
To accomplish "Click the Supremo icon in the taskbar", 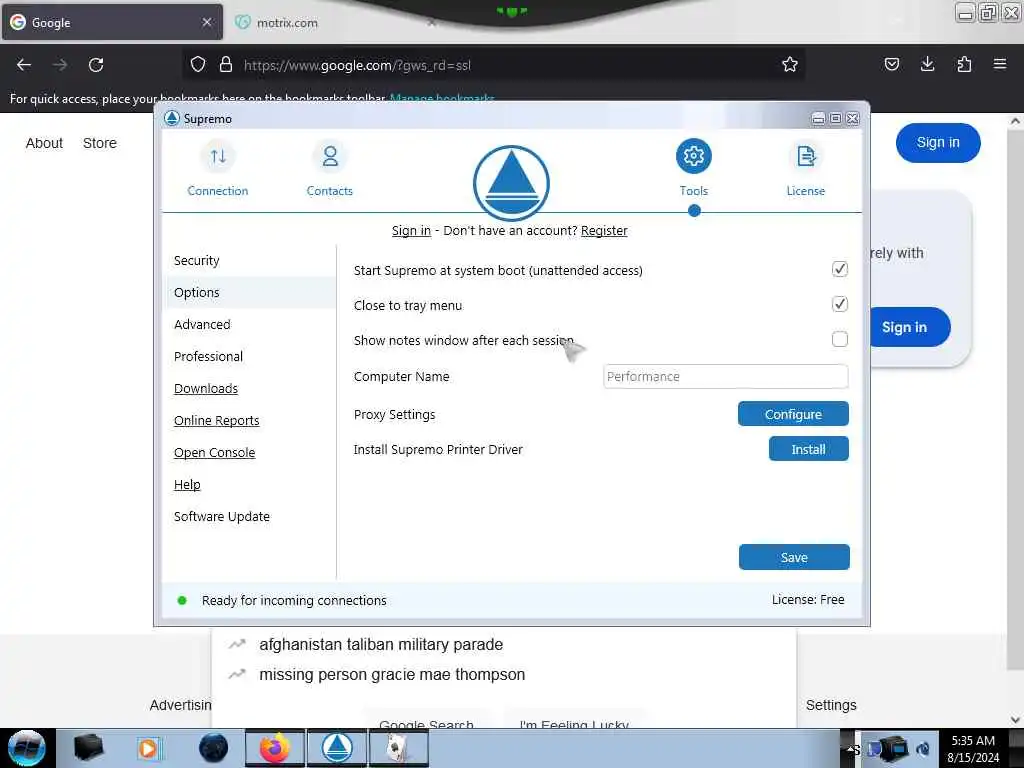I will [336, 748].
